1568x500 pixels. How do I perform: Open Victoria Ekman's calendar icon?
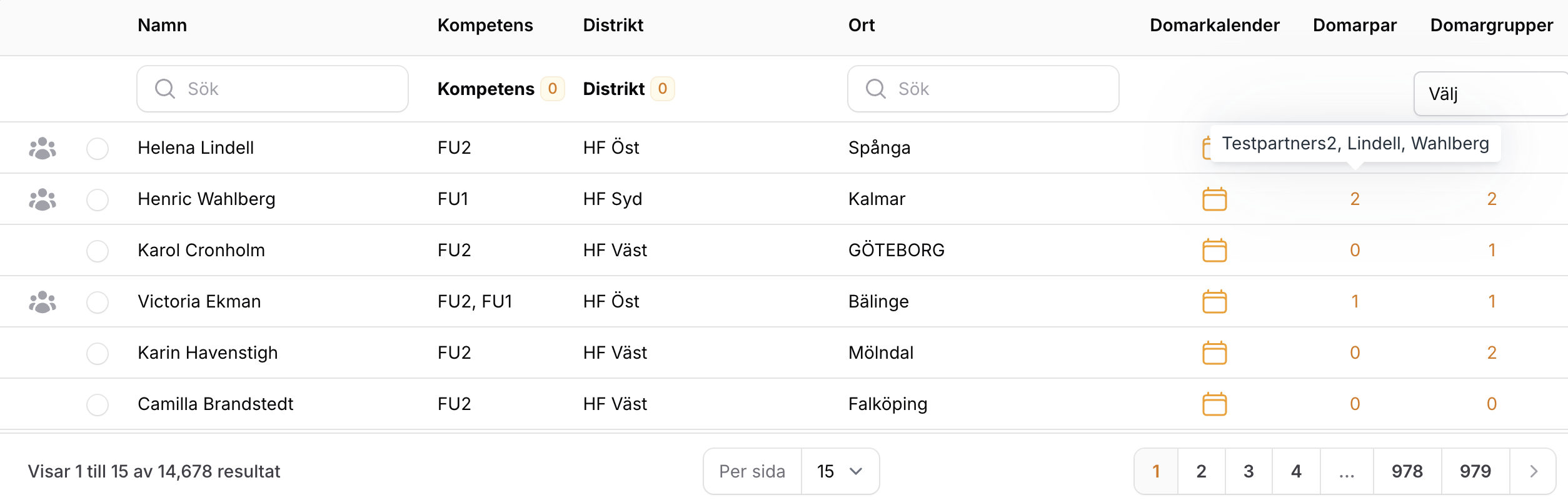[x=1214, y=302]
